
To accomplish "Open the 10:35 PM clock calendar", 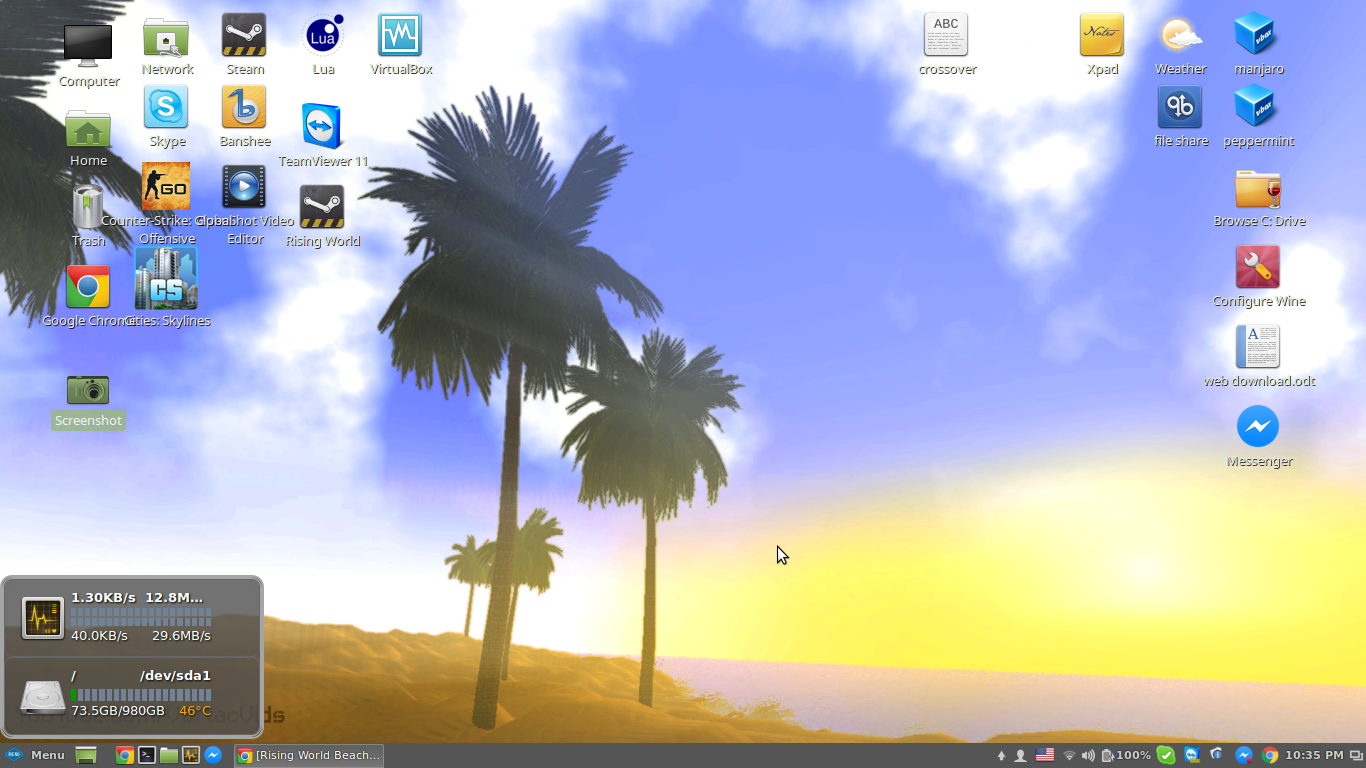I will (1314, 756).
